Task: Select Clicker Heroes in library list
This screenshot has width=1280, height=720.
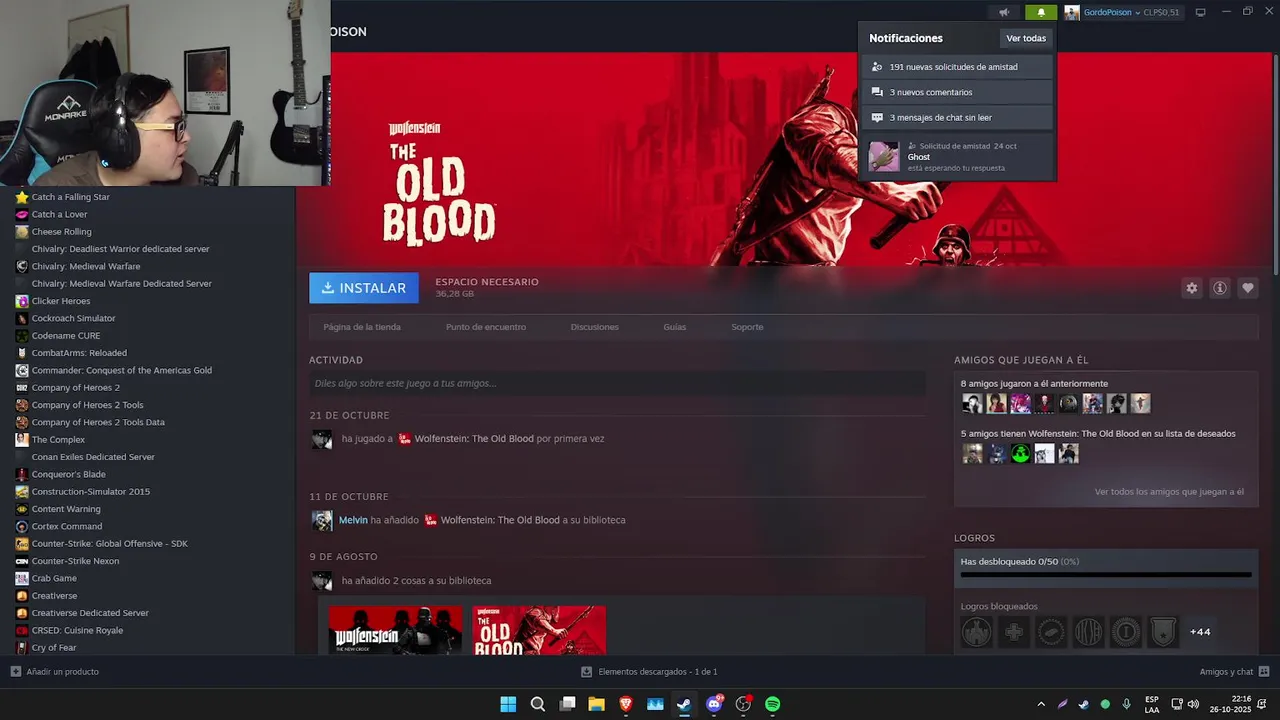Action: coord(61,301)
